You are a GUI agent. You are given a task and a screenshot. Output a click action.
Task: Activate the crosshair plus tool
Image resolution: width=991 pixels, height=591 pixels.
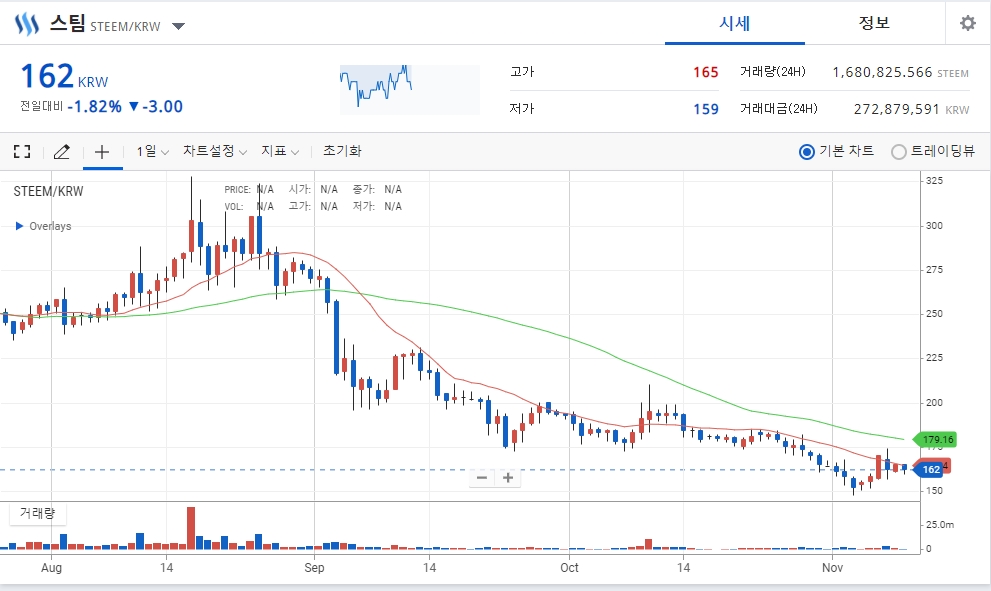pos(102,151)
